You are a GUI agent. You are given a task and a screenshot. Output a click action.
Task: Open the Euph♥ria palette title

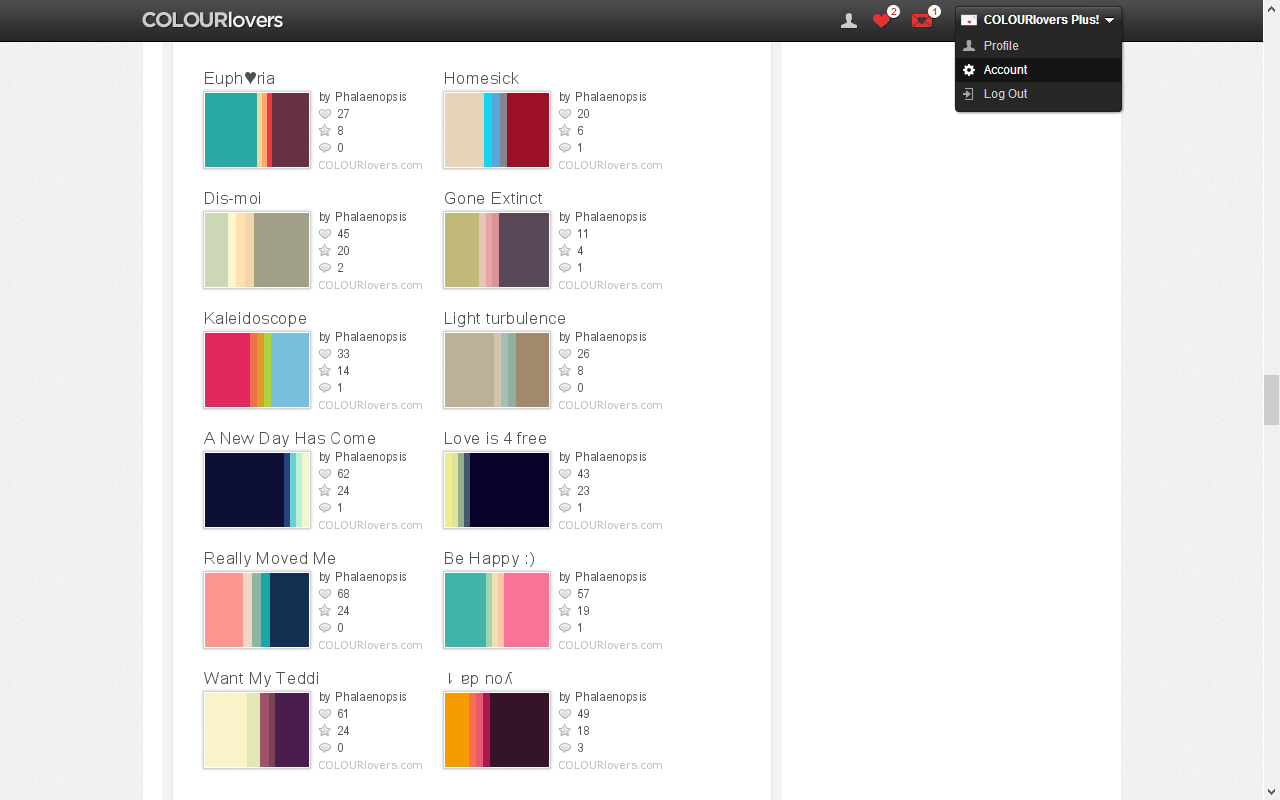[x=239, y=78]
